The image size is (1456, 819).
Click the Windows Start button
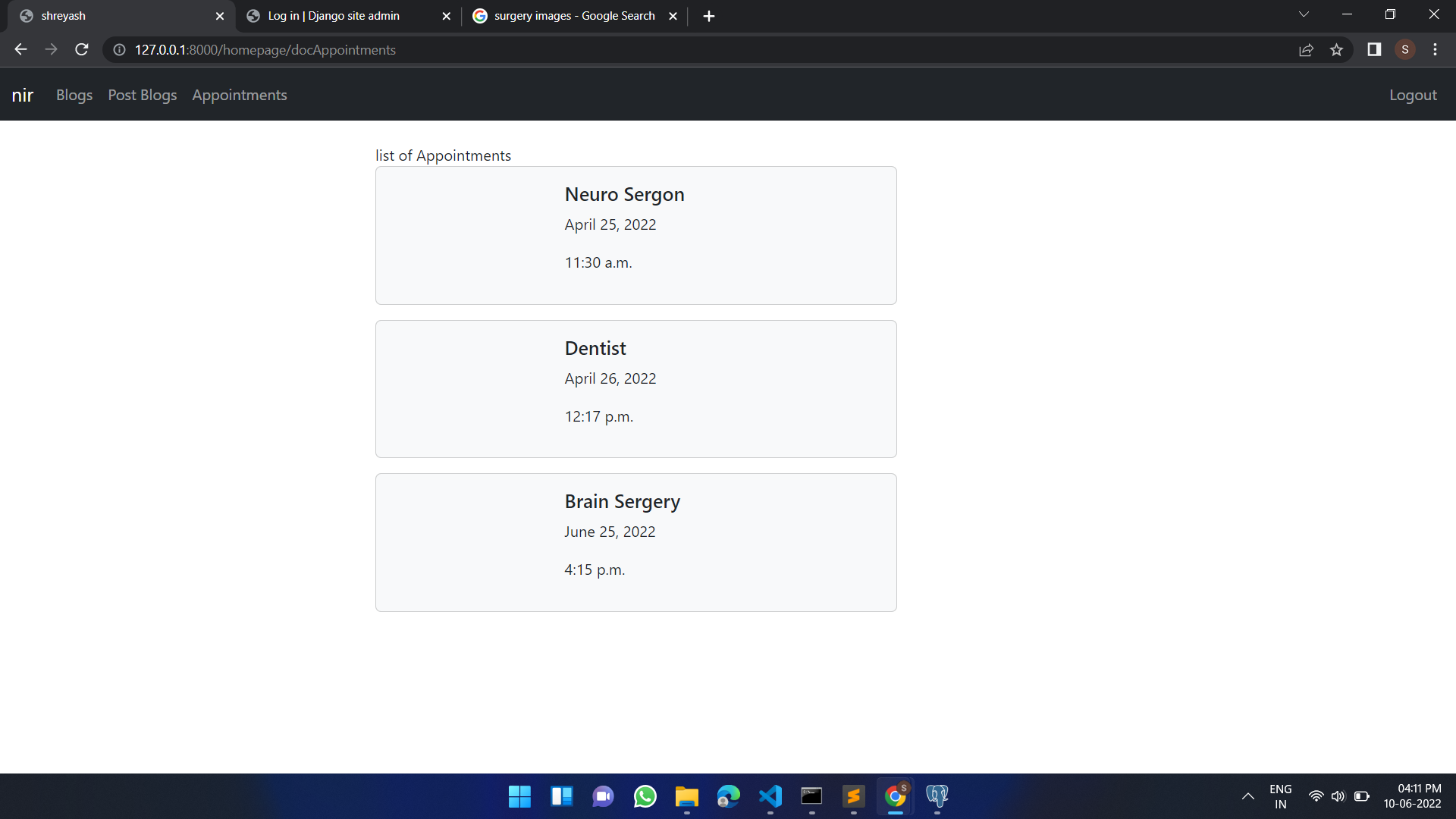519,796
